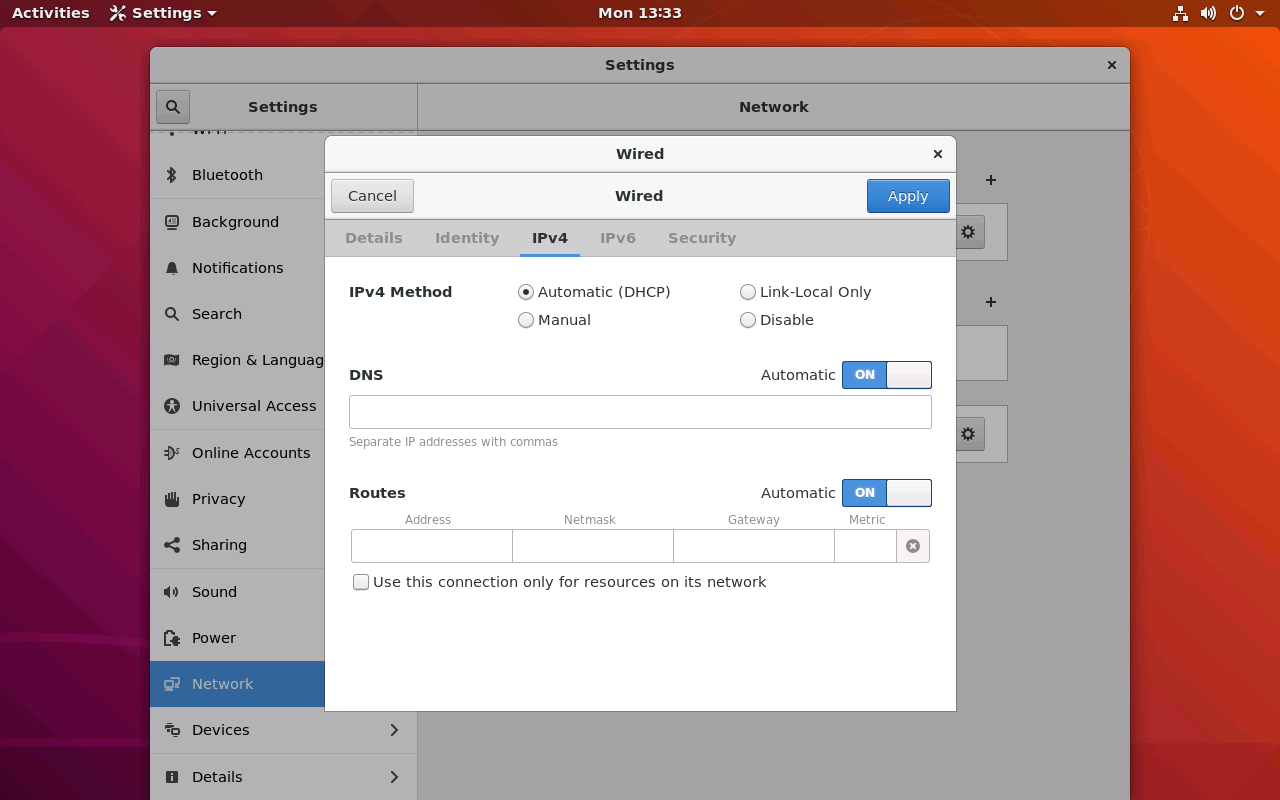Delete route using the round x icon
Screen dimensions: 1280x800
coord(912,546)
